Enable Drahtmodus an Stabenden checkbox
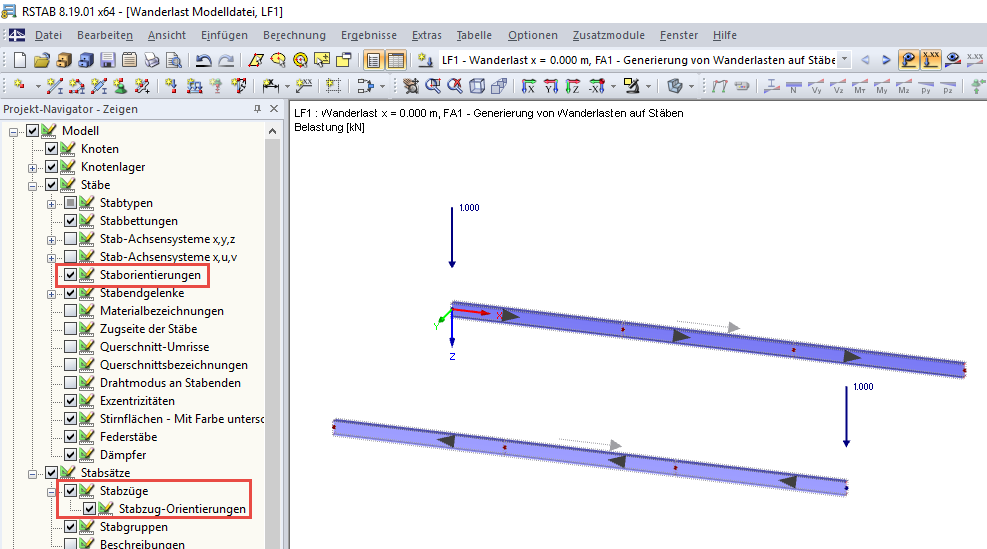The height and width of the screenshot is (549, 987). click(70, 383)
